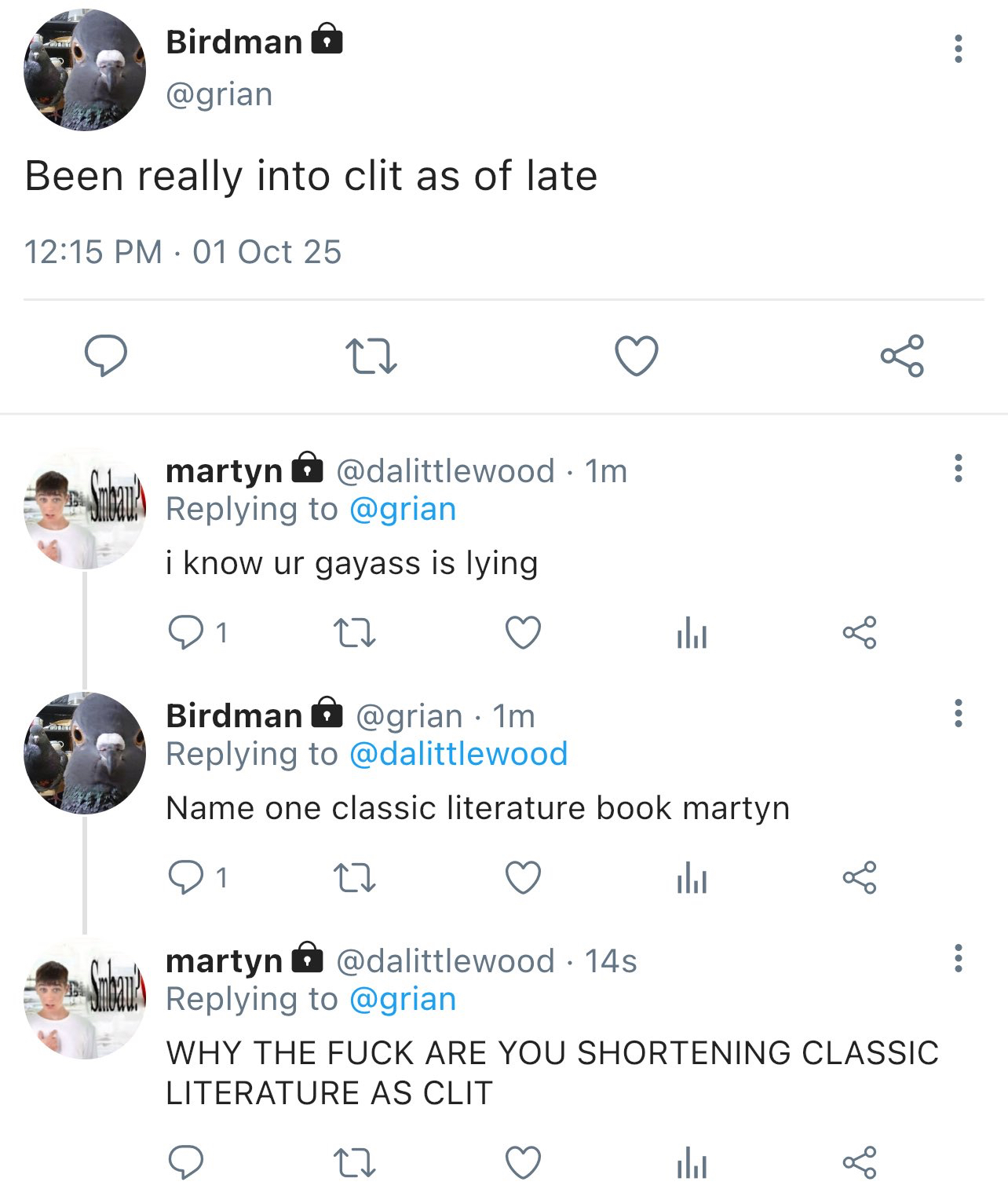Image resolution: width=1008 pixels, height=1189 pixels.
Task: Open comment thread on martyn's first reply
Action: click(186, 633)
